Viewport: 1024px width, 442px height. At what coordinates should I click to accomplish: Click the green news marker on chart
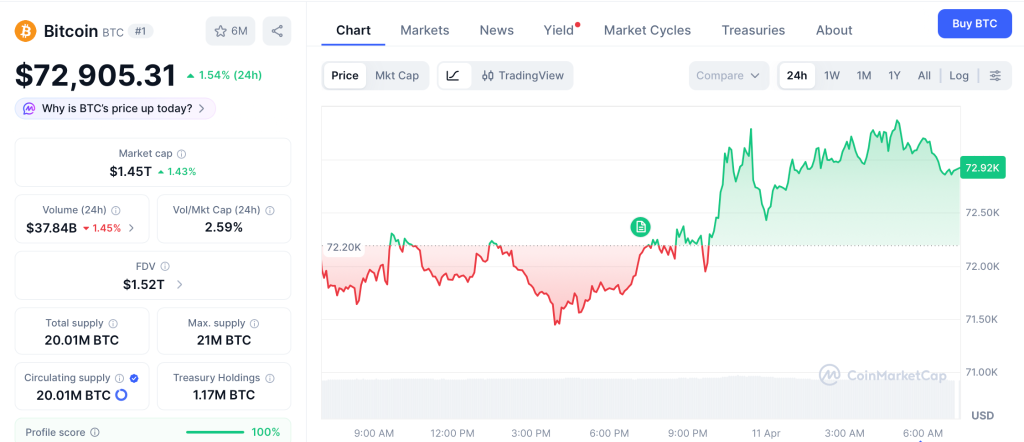[x=640, y=227]
